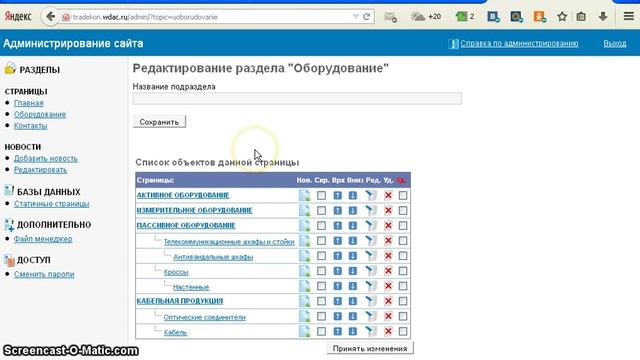Screen dimensions: 640x360
Task: Open Сменить пароли link
Action: [x=44, y=274]
